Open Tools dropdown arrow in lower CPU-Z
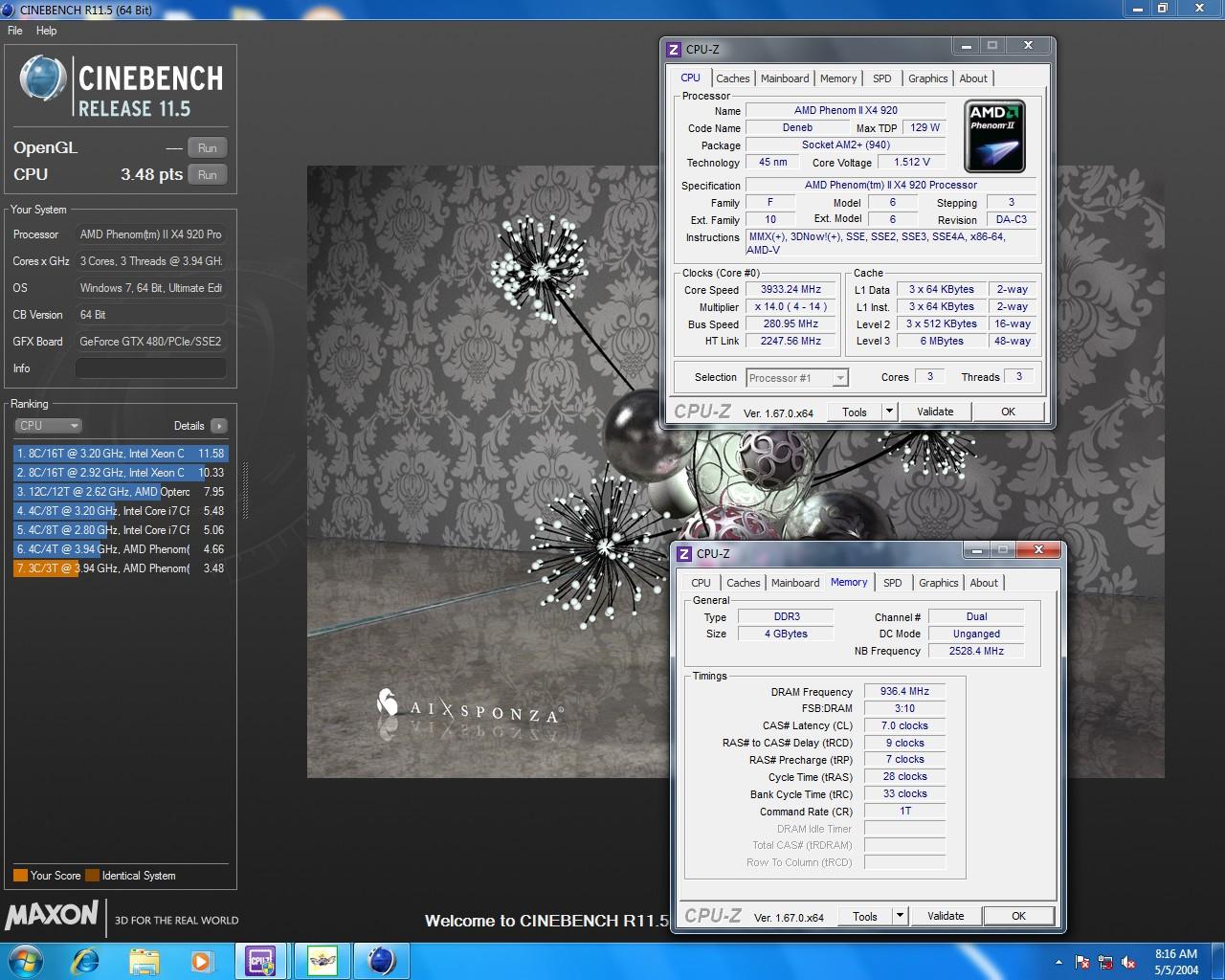This screenshot has width=1225, height=980. click(x=900, y=917)
